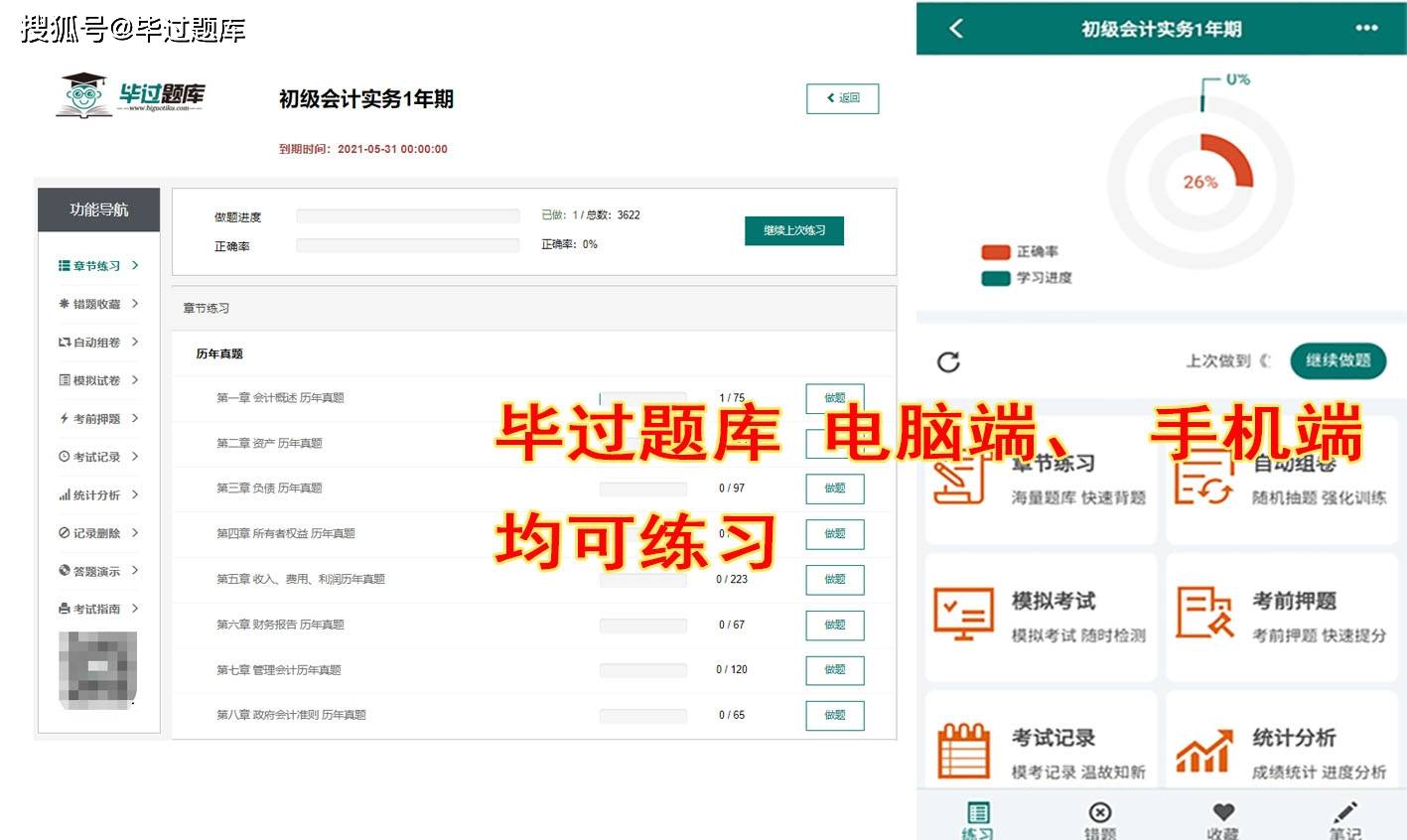This screenshot has width=1407, height=840.
Task: Click 做题 button for 第一章 会计概述
Action: pyautogui.click(x=835, y=398)
